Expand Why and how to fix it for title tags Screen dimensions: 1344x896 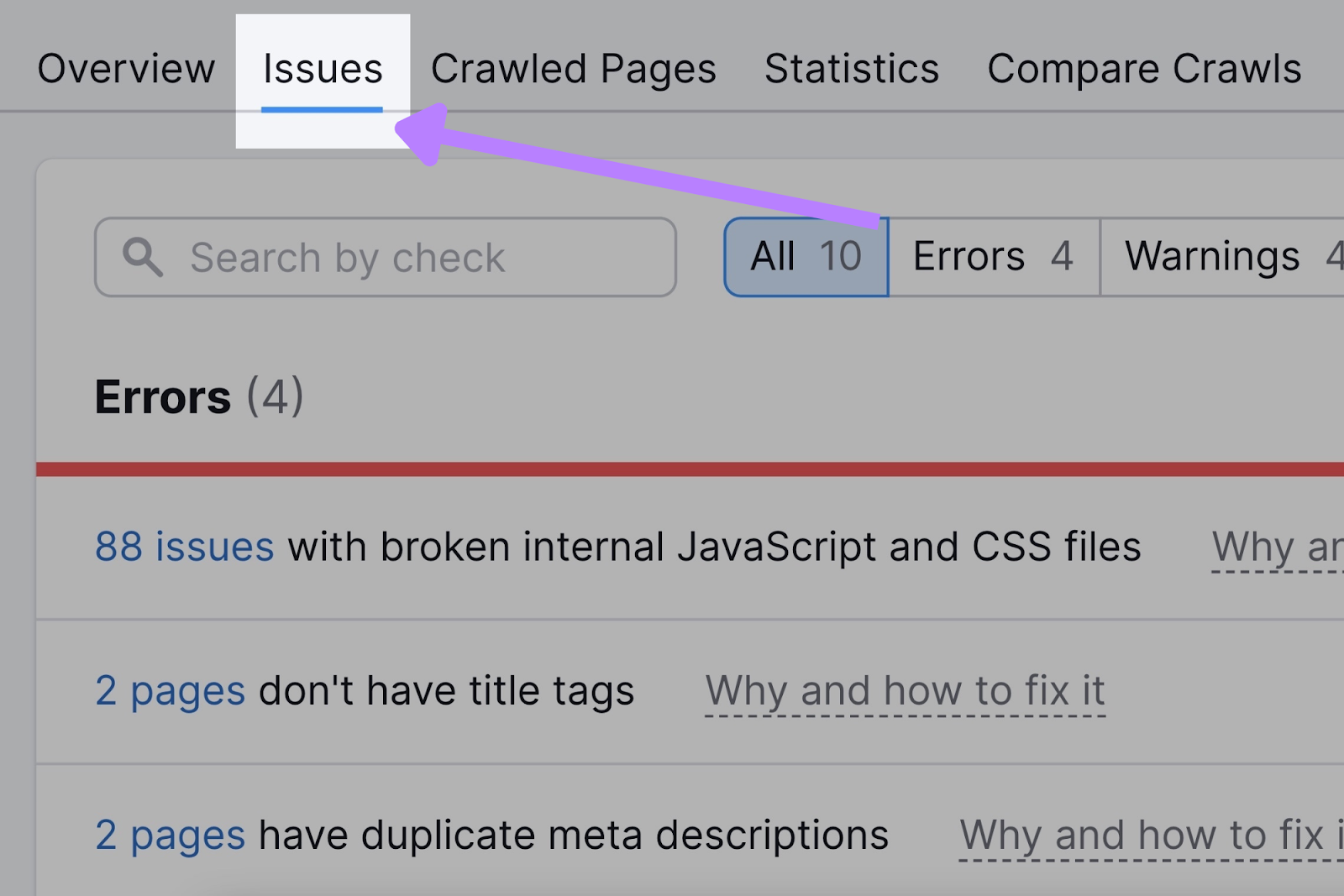tap(905, 690)
